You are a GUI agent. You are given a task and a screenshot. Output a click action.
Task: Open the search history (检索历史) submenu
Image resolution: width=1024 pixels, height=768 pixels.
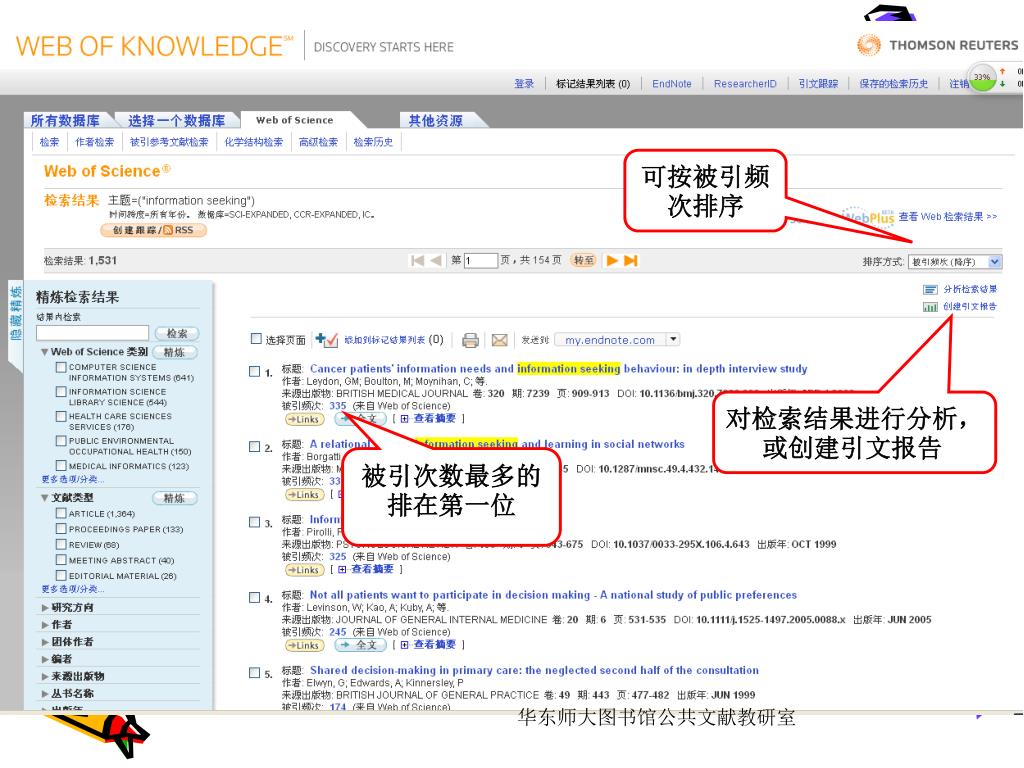click(374, 142)
